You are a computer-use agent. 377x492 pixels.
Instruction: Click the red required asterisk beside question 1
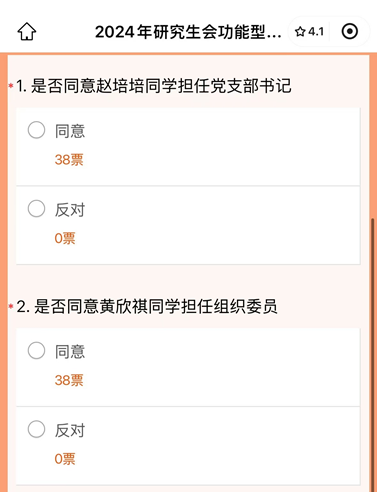click(11, 86)
